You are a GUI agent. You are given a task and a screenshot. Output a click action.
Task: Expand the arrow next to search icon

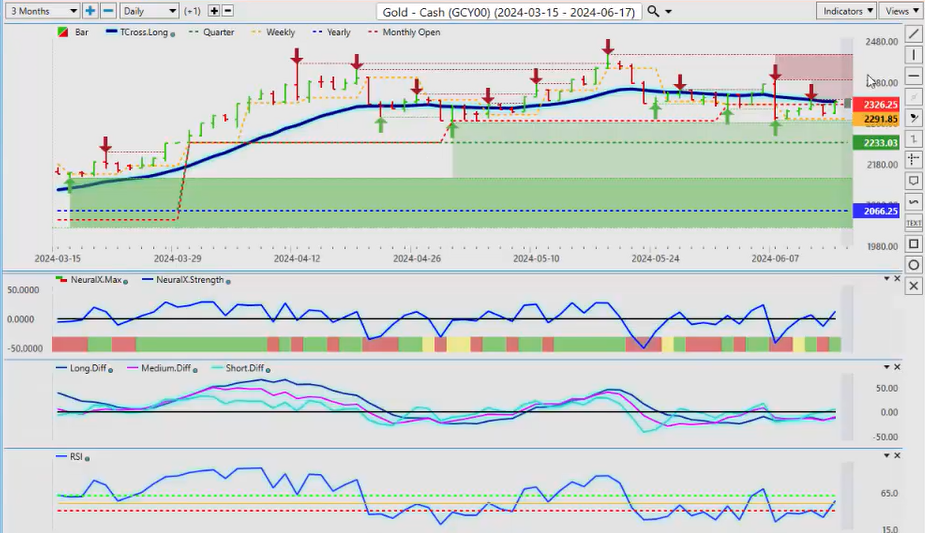(x=669, y=11)
